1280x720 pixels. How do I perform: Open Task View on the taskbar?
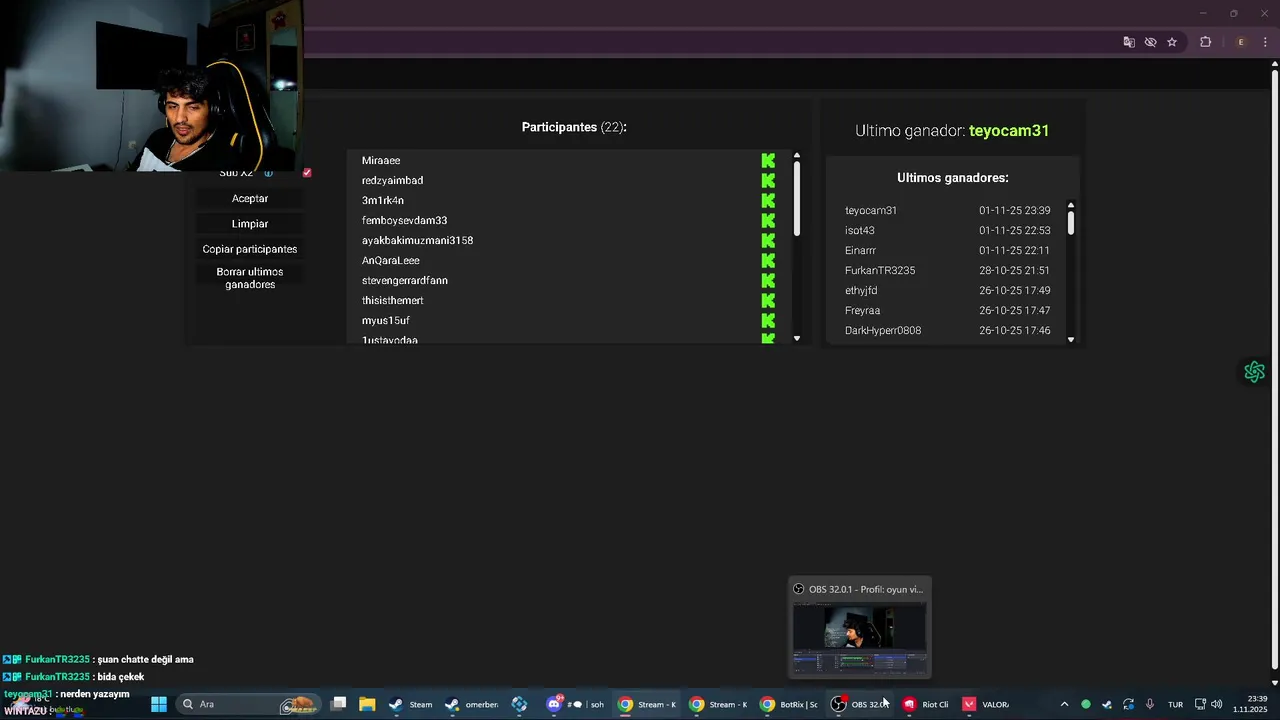tap(339, 704)
